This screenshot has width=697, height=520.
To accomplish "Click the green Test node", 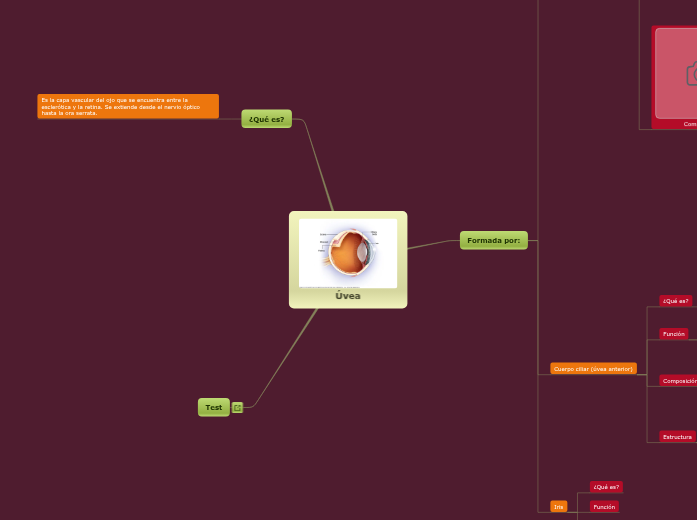I will 214,407.
